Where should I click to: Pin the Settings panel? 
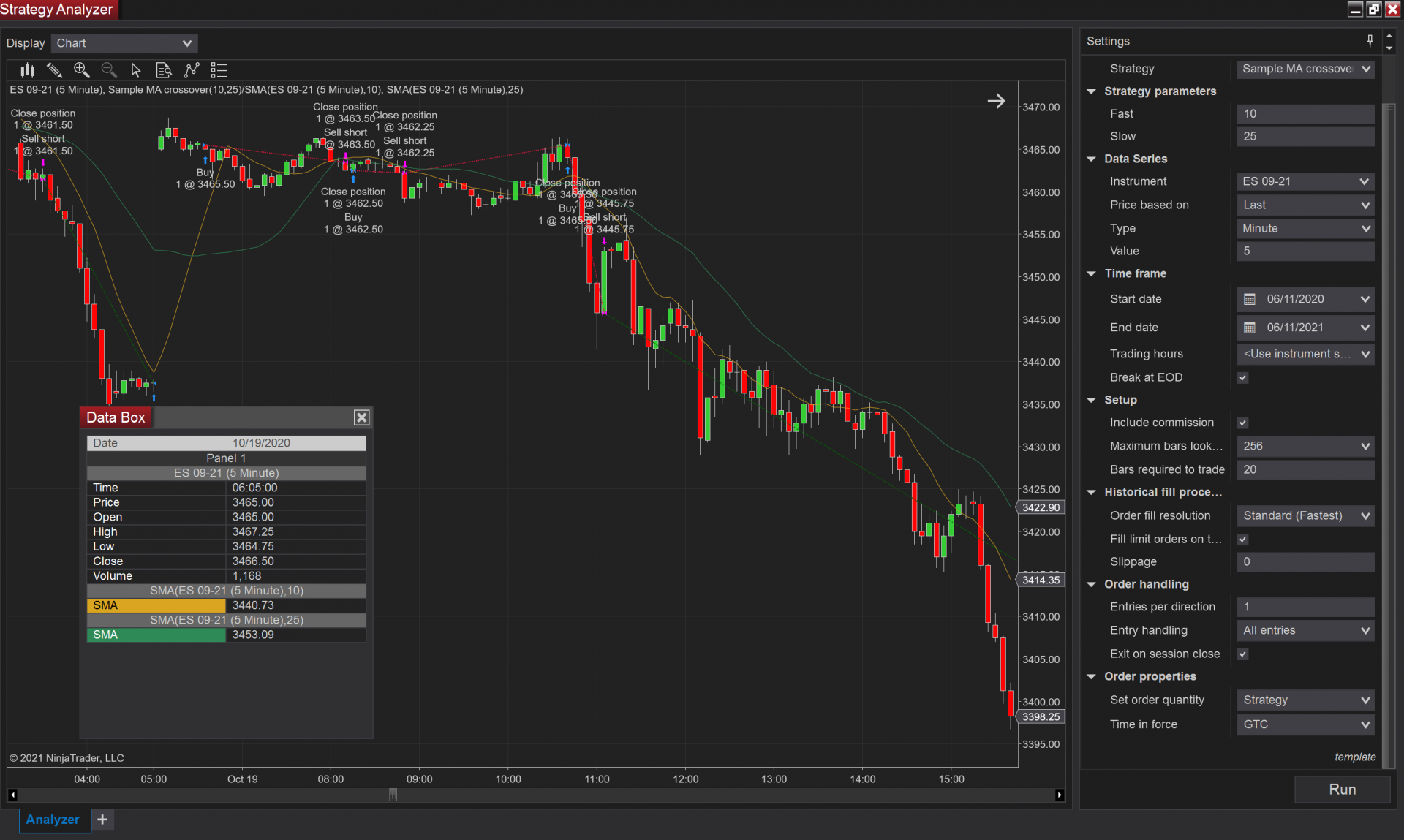point(1370,41)
